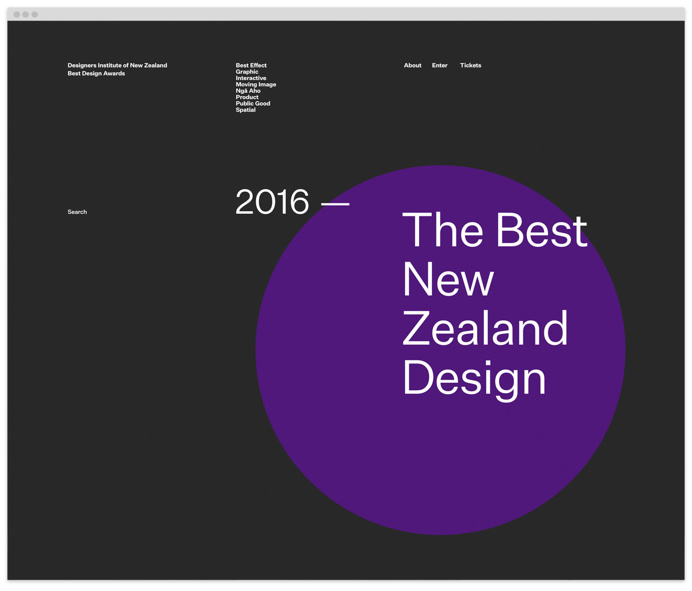Click the 'Zealand' headline word
Viewport: 692px width, 591px height.
click(485, 328)
